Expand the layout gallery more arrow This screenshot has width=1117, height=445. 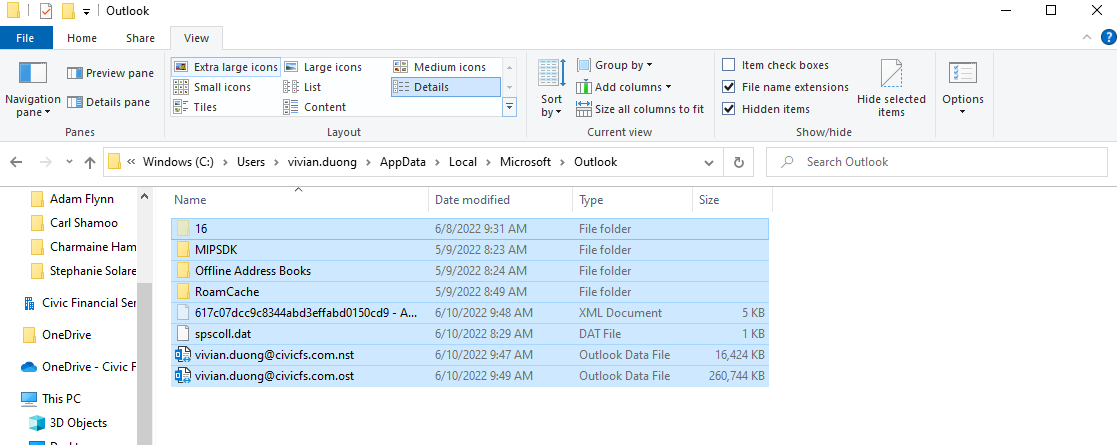(509, 107)
